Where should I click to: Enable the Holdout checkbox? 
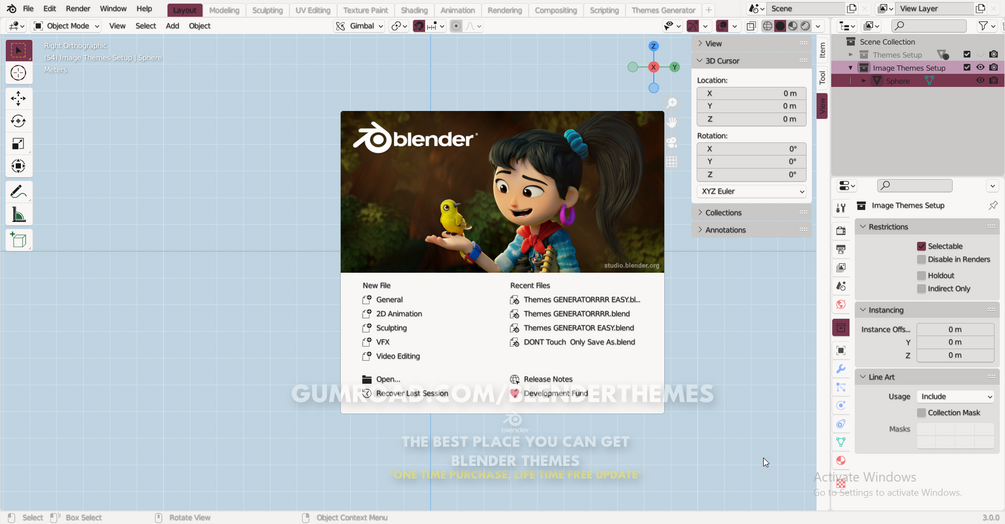[x=921, y=275]
